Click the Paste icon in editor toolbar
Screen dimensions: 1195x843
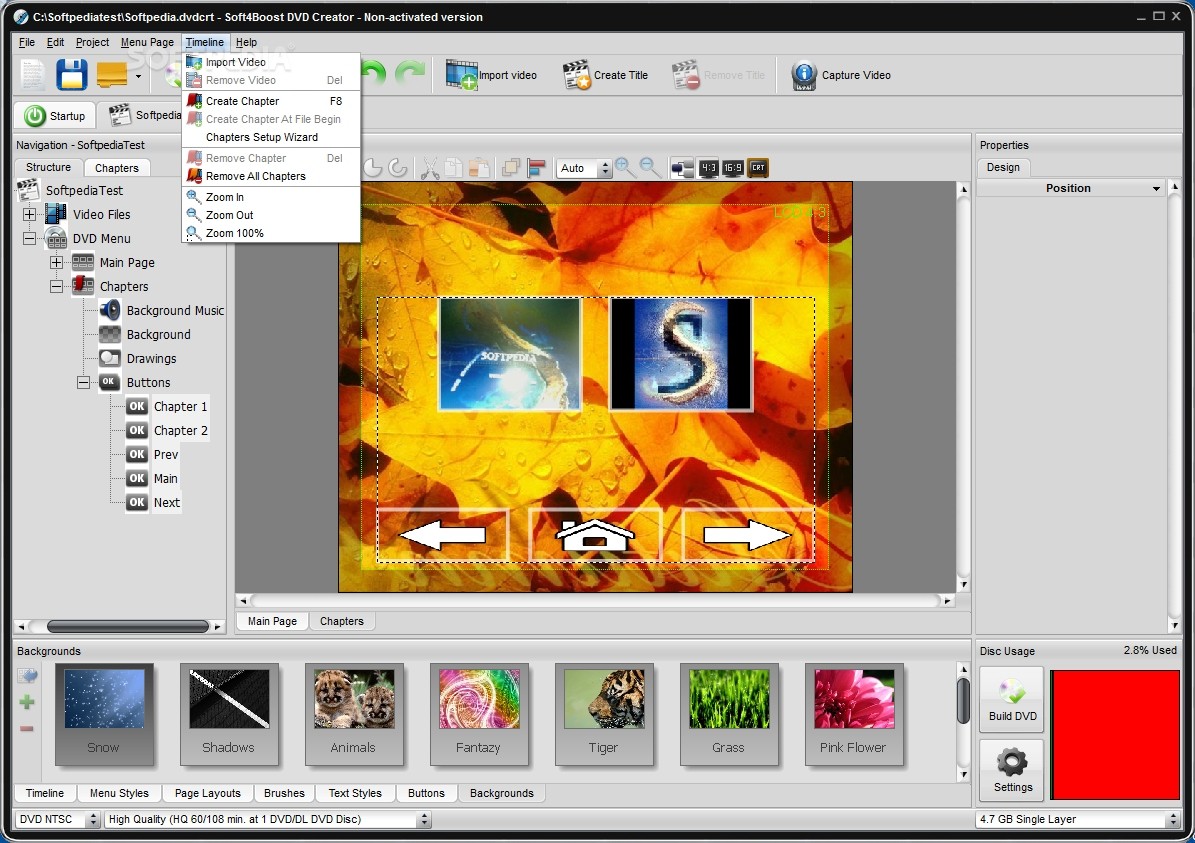479,168
